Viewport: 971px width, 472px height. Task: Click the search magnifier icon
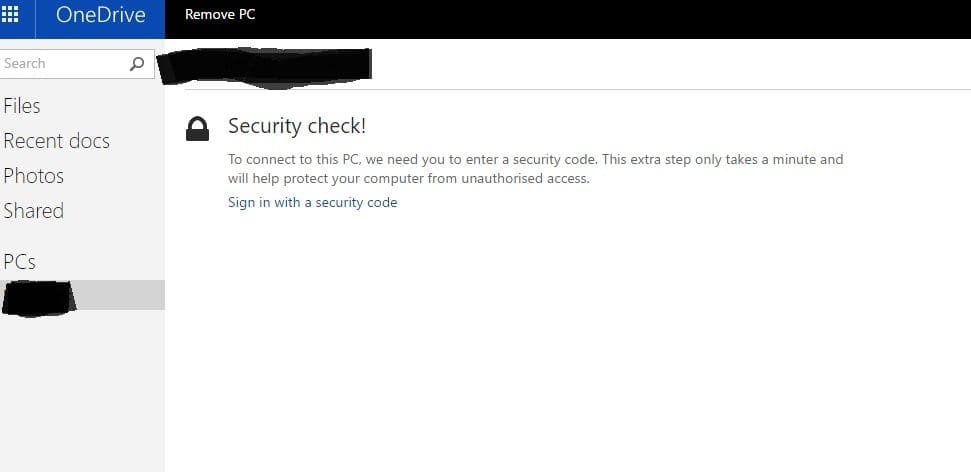[137, 64]
